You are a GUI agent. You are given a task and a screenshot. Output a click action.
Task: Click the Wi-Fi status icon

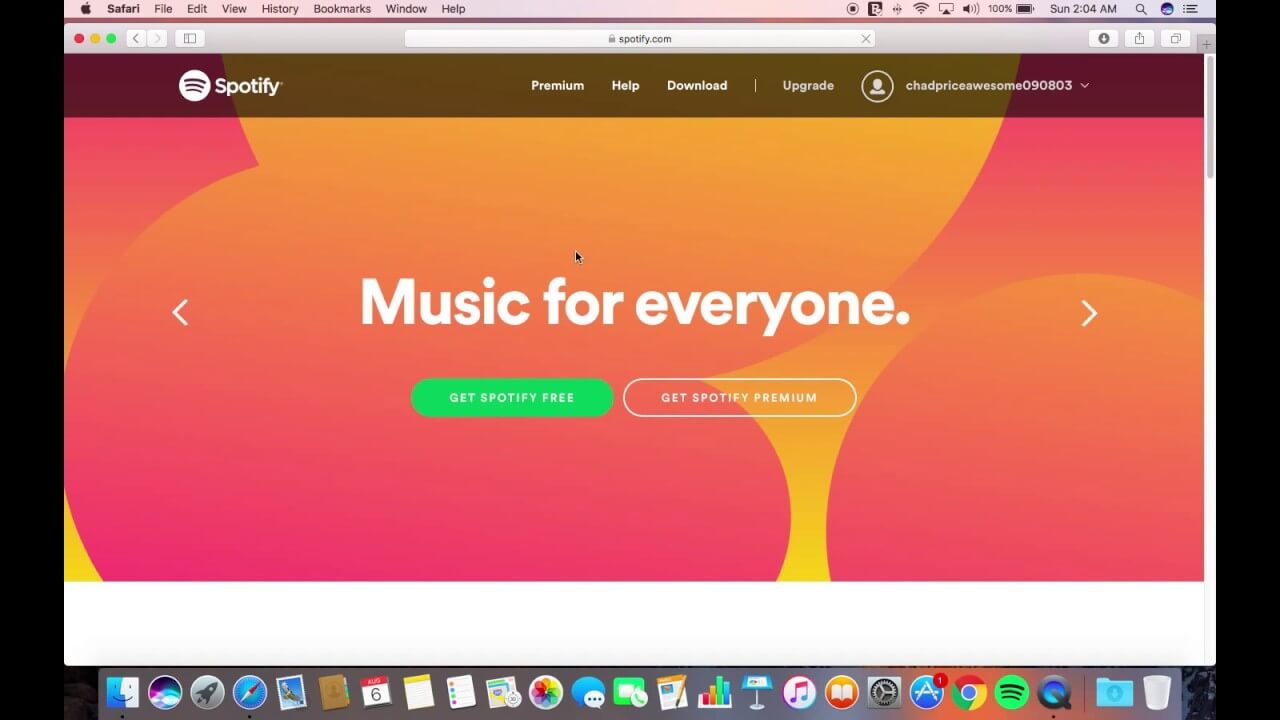tap(921, 9)
